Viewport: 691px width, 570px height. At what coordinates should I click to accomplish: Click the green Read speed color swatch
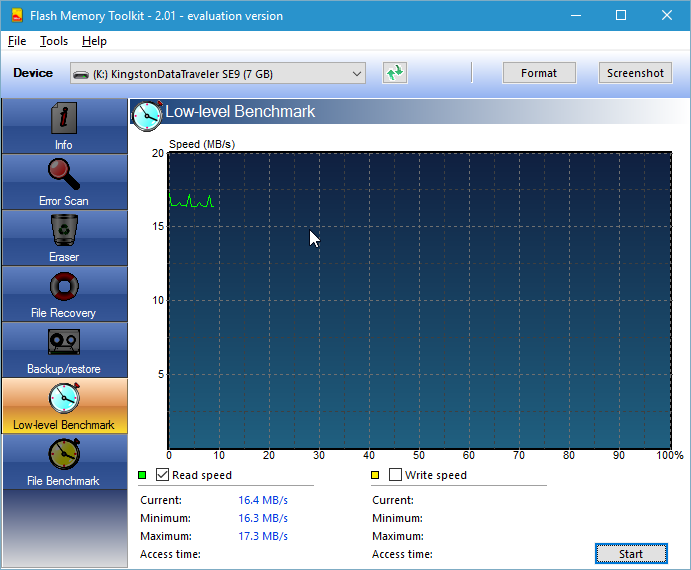click(x=142, y=475)
